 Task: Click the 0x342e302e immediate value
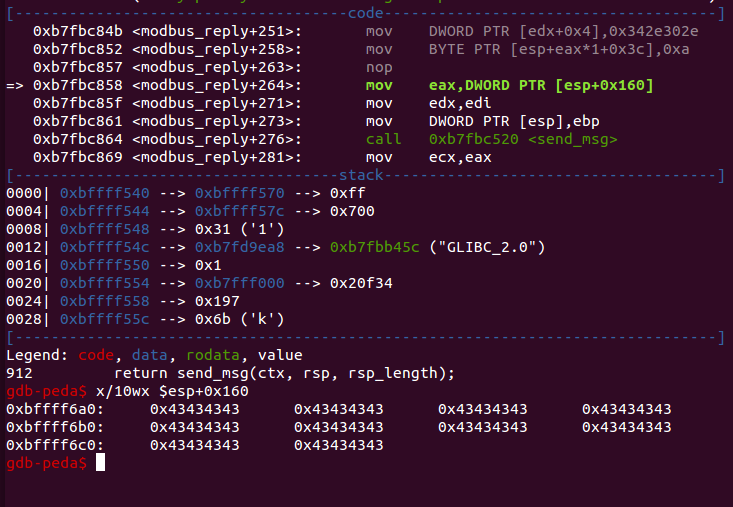tap(654, 31)
